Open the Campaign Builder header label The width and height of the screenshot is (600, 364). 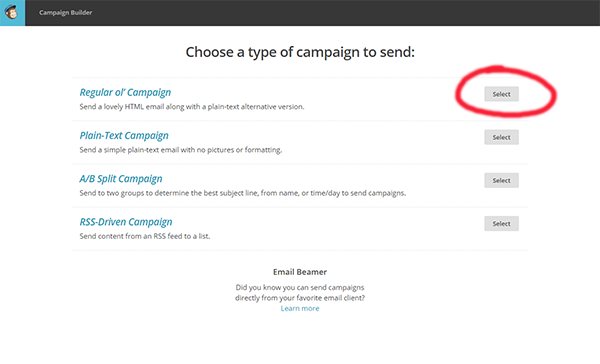(65, 13)
